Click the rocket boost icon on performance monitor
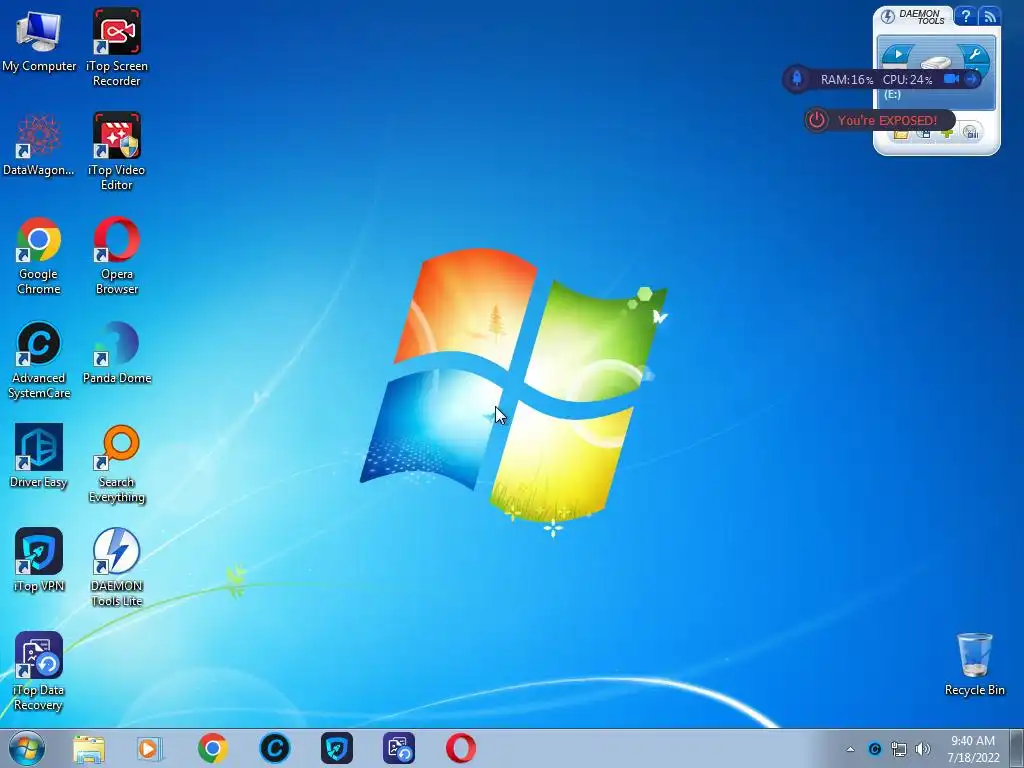The image size is (1024, 768). pos(797,79)
